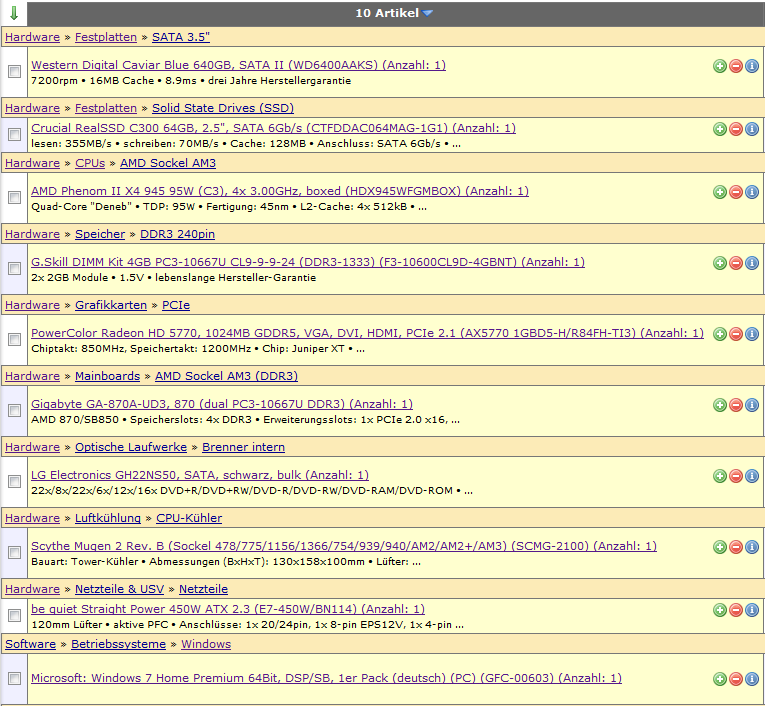Show info for Scythe Mugen 2 cooler
The image size is (765, 706).
click(x=752, y=547)
